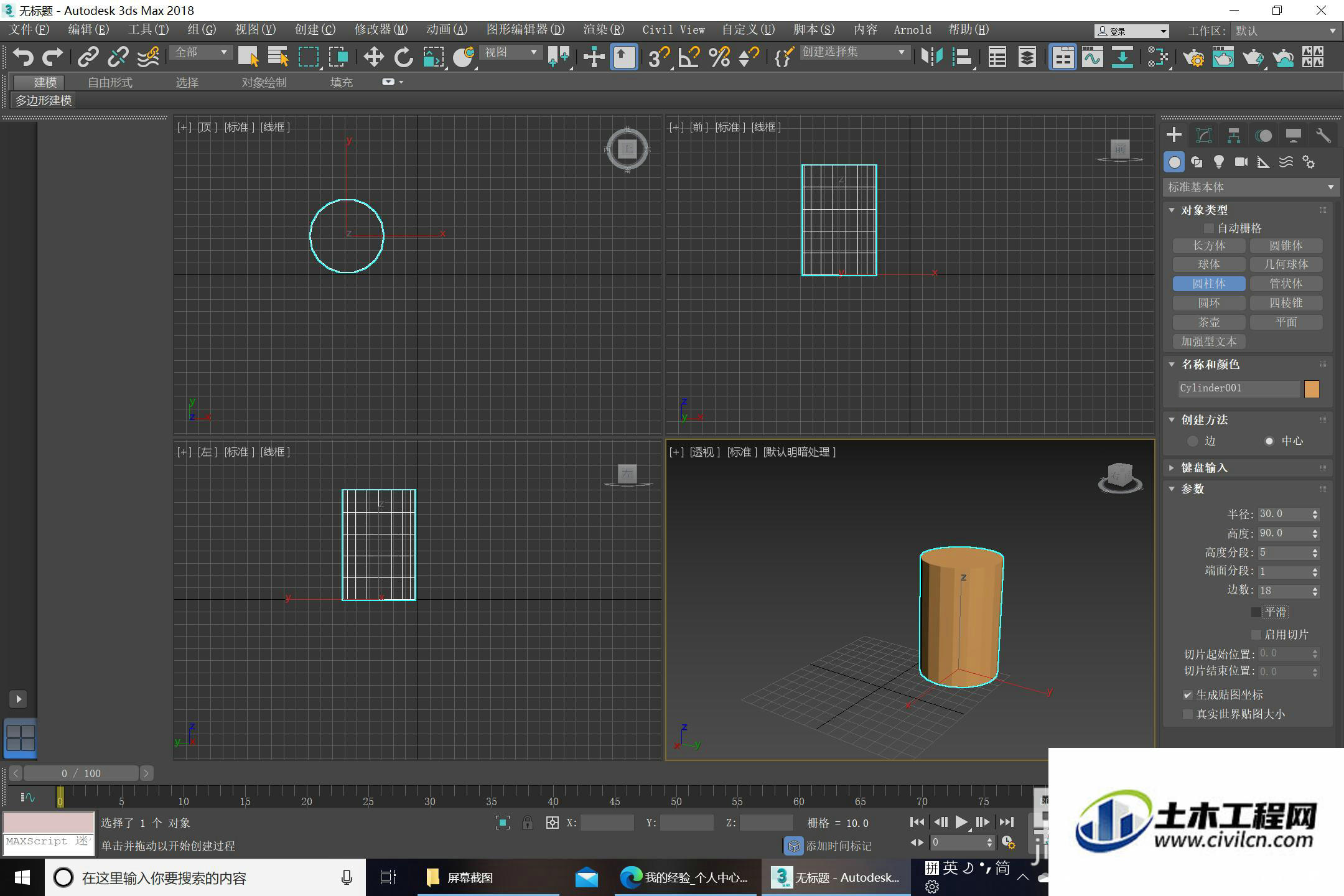The height and width of the screenshot is (896, 1344).
Task: Open Render Setup teapot icon
Action: pos(1193,57)
